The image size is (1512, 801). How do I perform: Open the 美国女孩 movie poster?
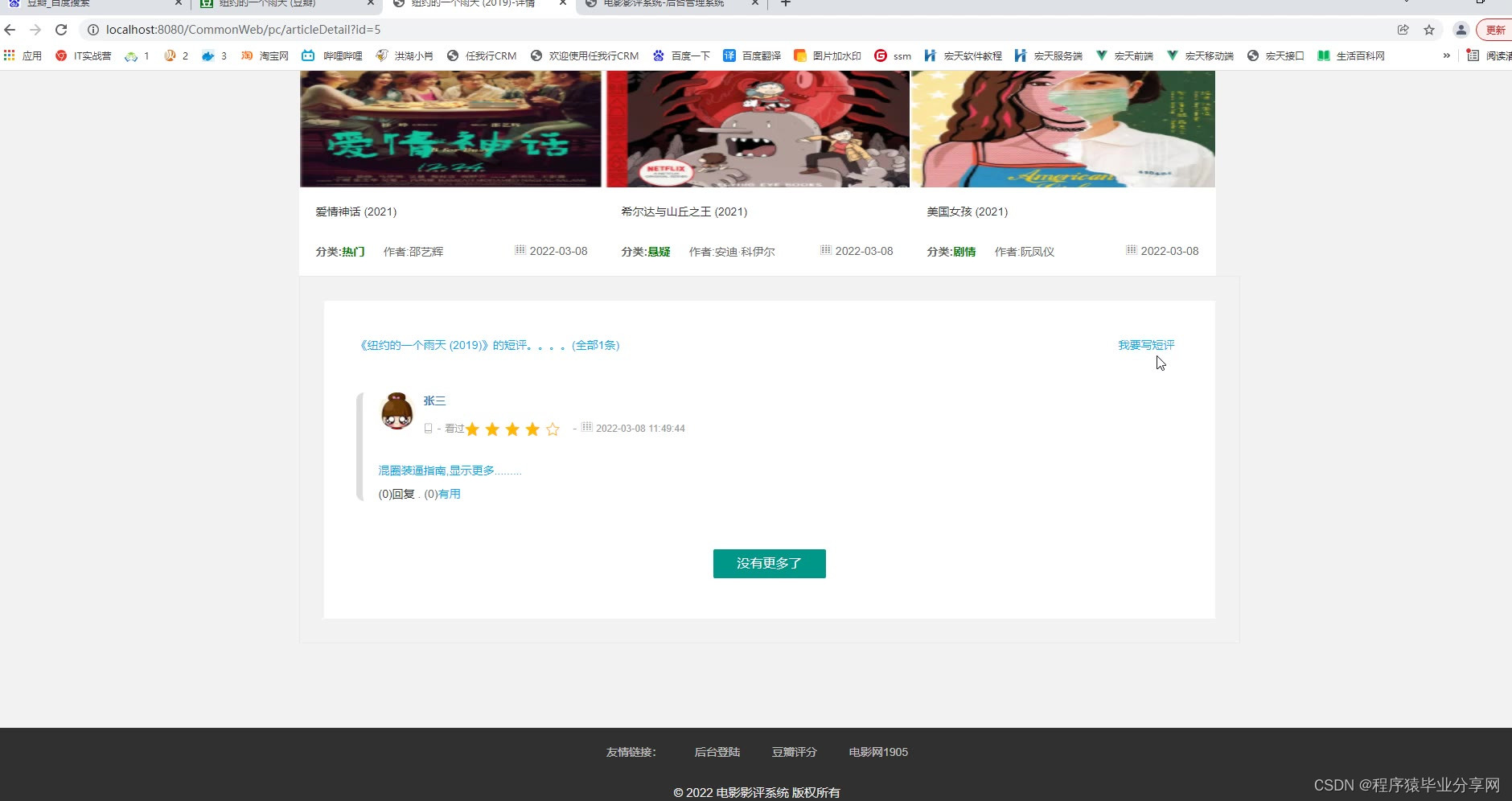pos(1063,129)
